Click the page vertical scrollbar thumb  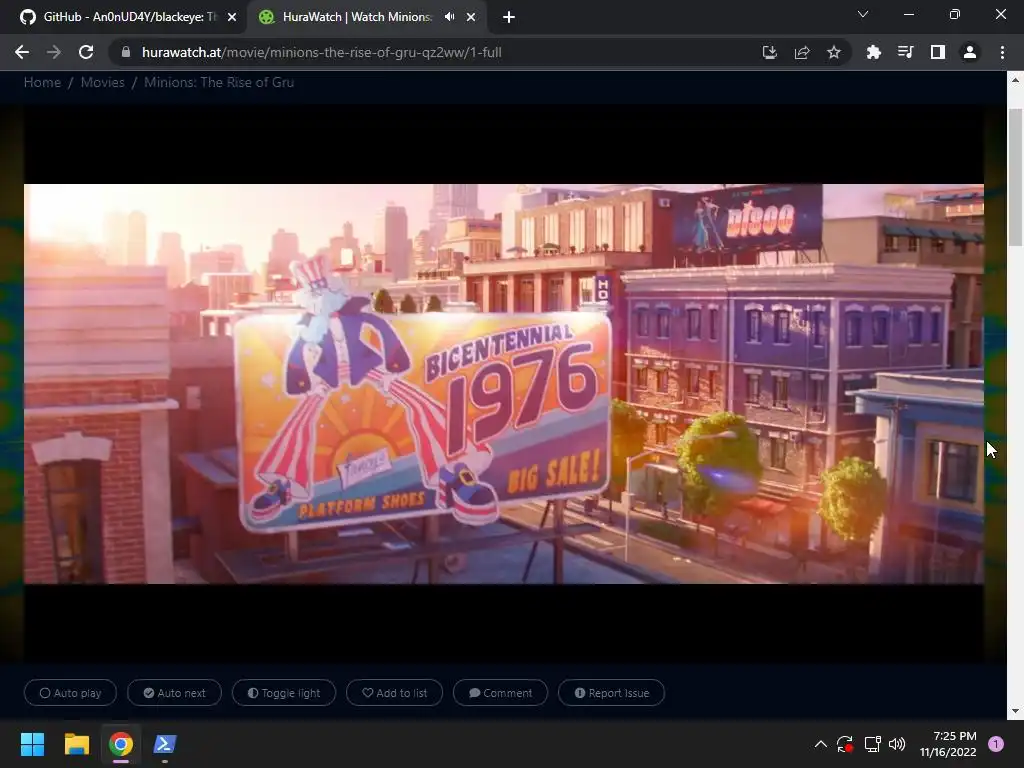[1015, 178]
